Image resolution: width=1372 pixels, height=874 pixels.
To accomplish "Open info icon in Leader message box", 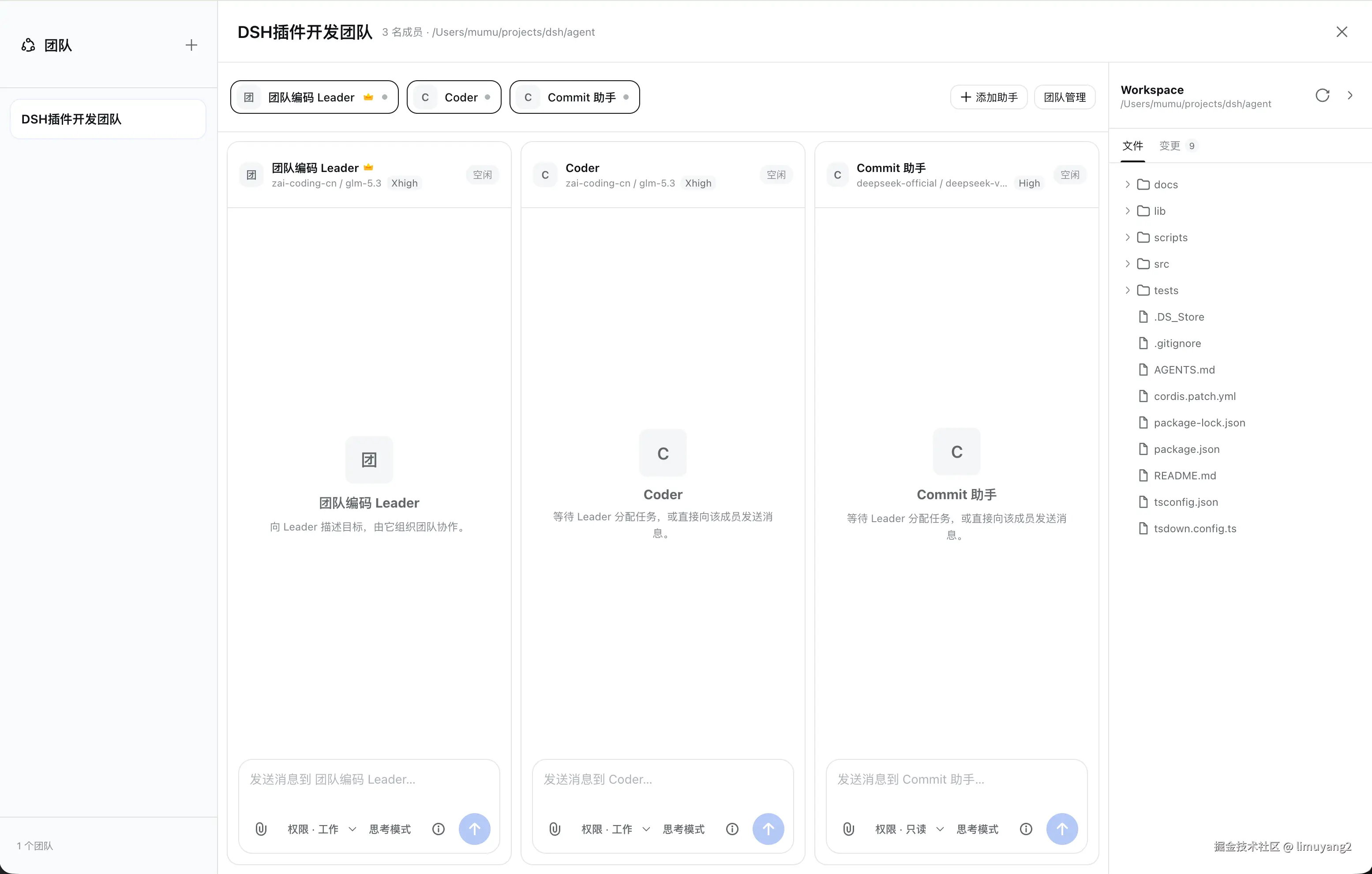I will click(438, 829).
